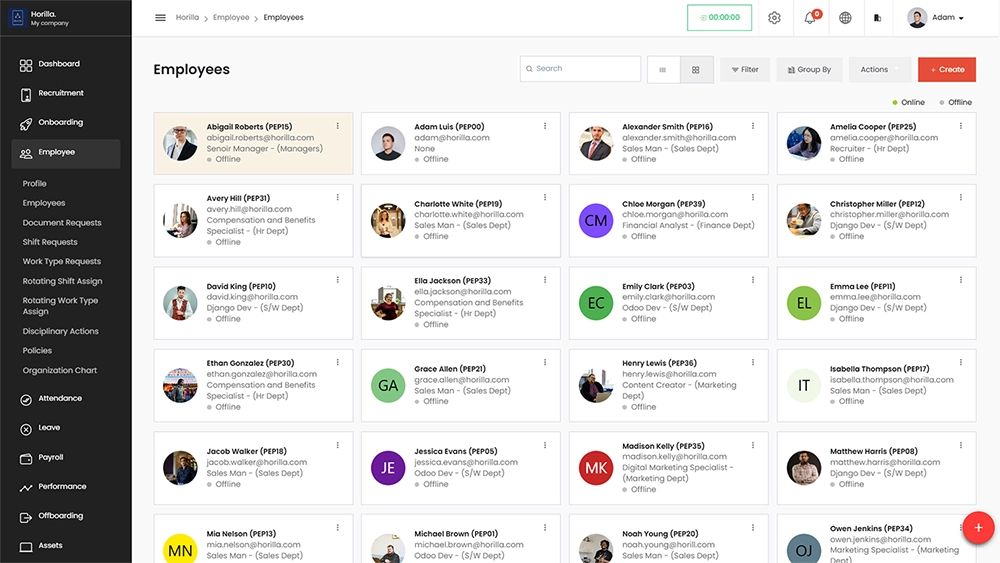The image size is (1000, 563).
Task: Open three-dot menu on Abigail Roberts card
Action: (x=338, y=126)
